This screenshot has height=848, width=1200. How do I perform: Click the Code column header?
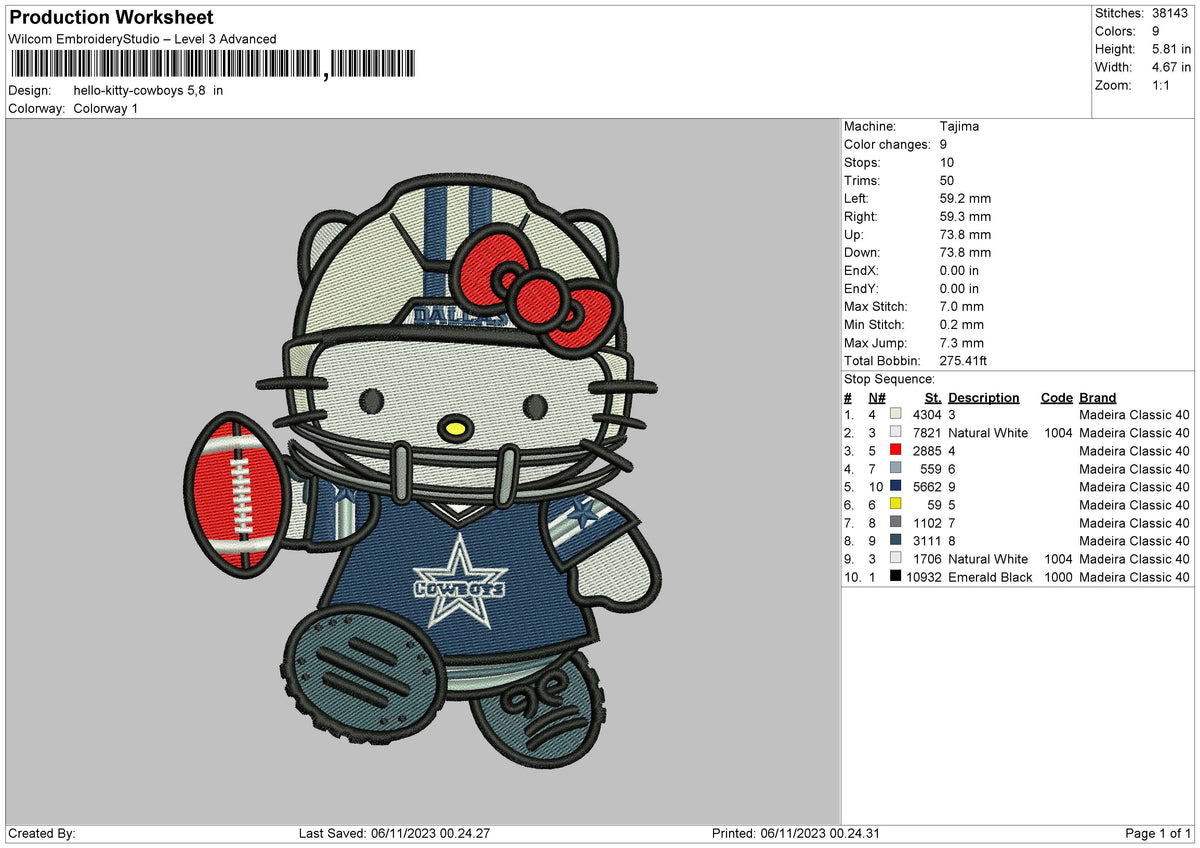coord(1056,397)
